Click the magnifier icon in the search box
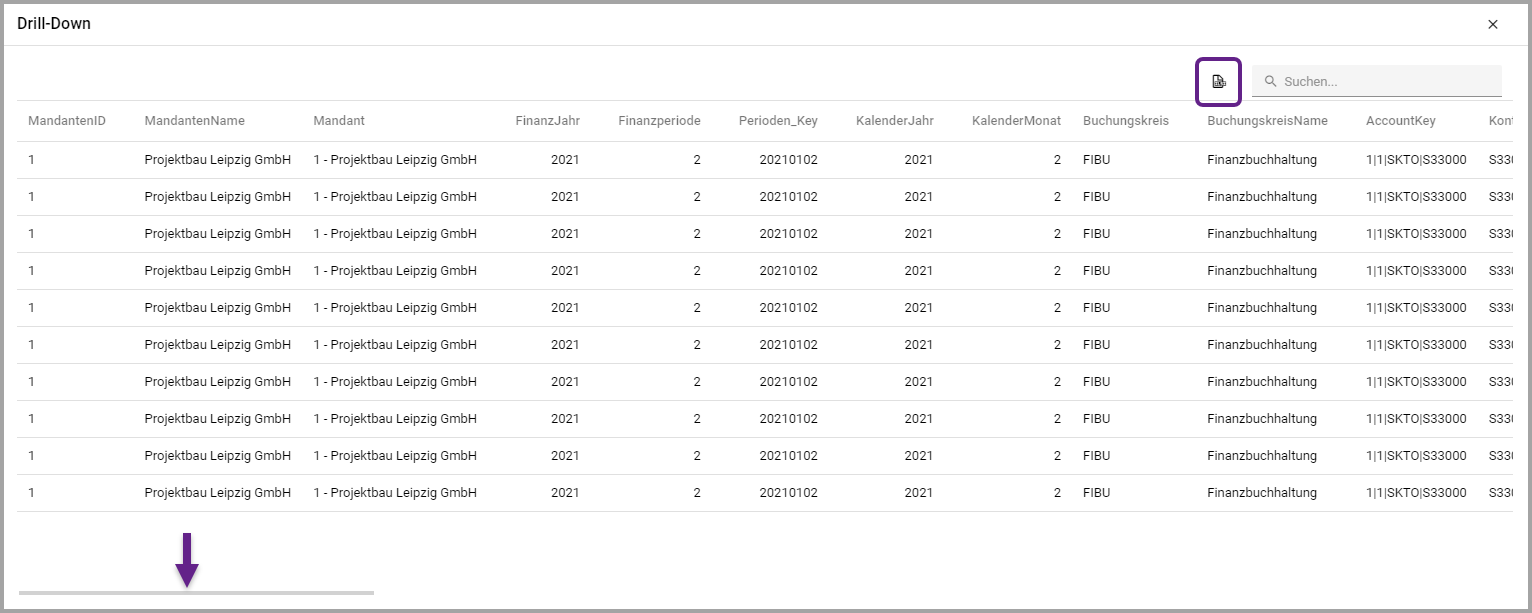Screen dimensions: 1532x613 pyautogui.click(x=1270, y=82)
